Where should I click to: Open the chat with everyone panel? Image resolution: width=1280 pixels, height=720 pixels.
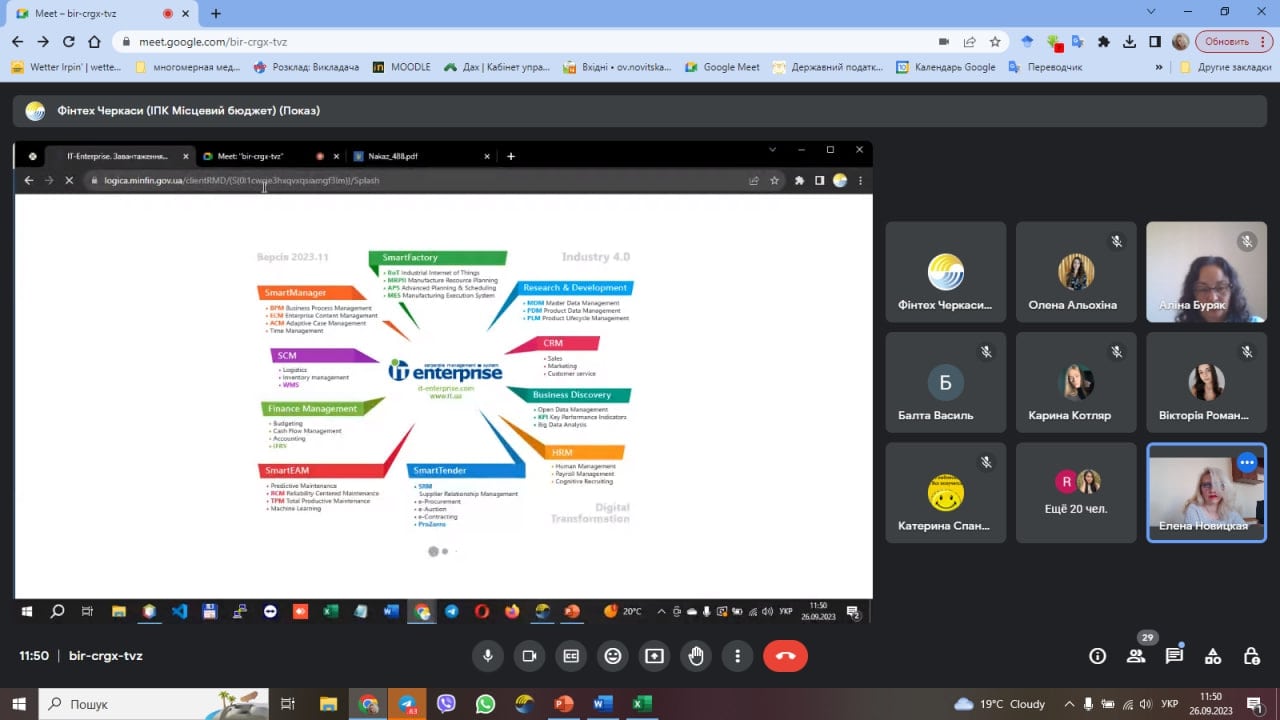pos(1174,656)
